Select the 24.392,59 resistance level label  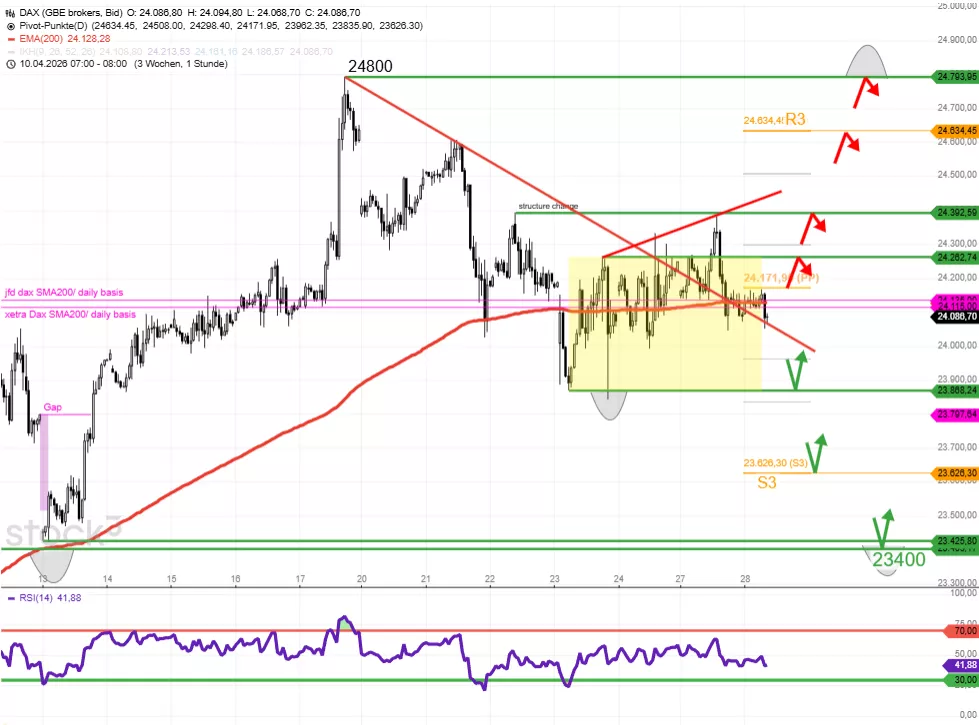[954, 213]
